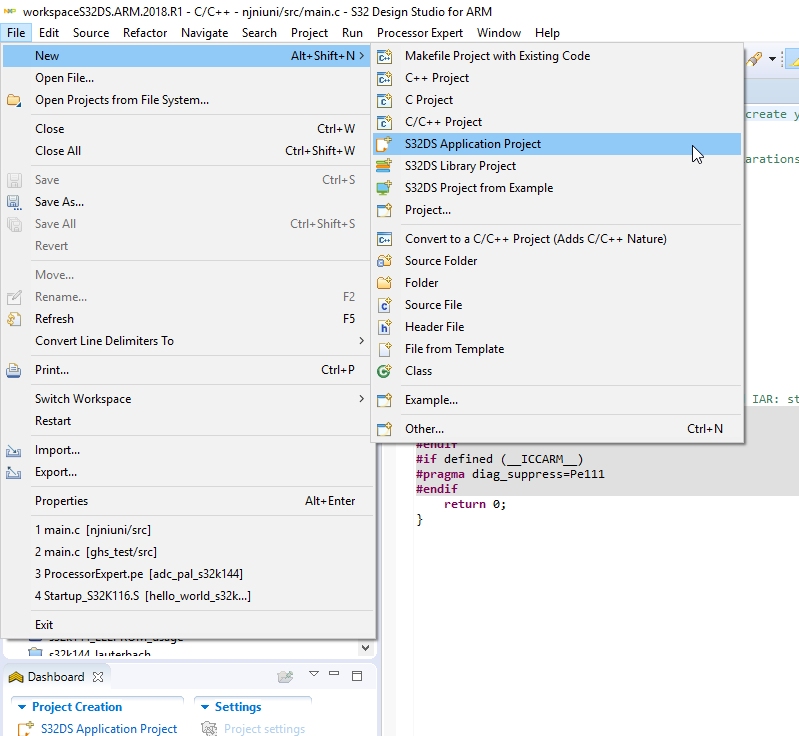Viewport: 799px width, 736px height.
Task: Choose Exit from File menu
Action: (x=187, y=625)
